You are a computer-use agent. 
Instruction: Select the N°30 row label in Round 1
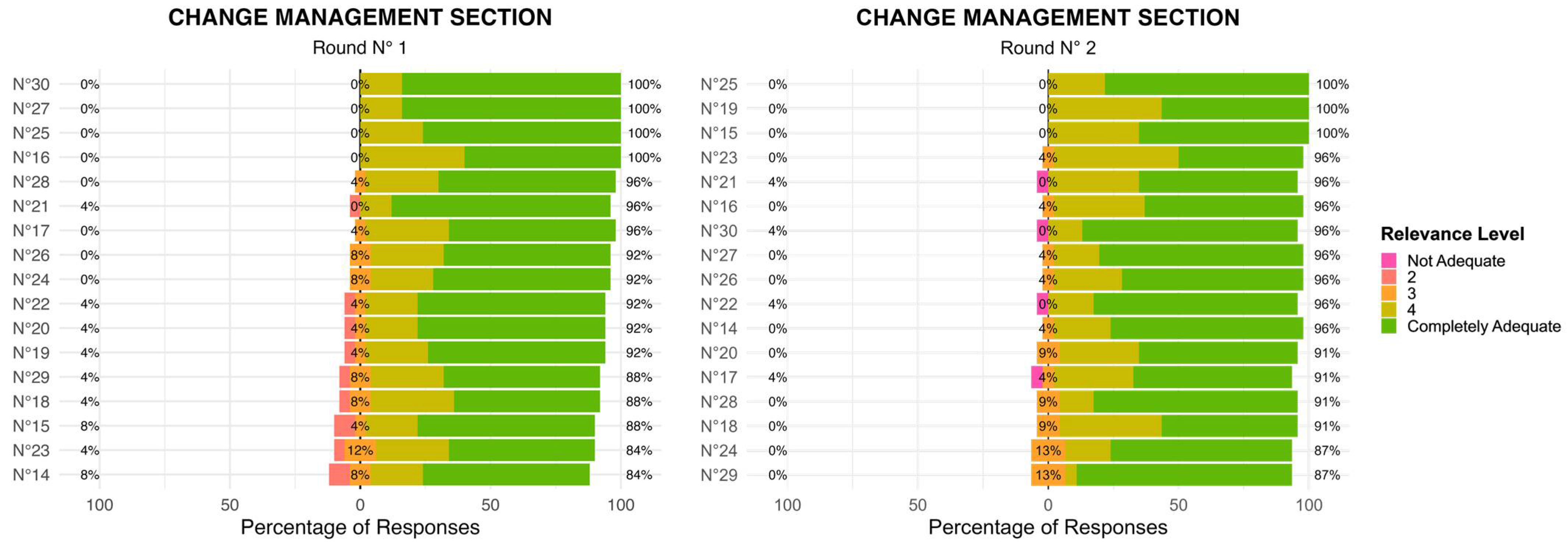[31, 85]
